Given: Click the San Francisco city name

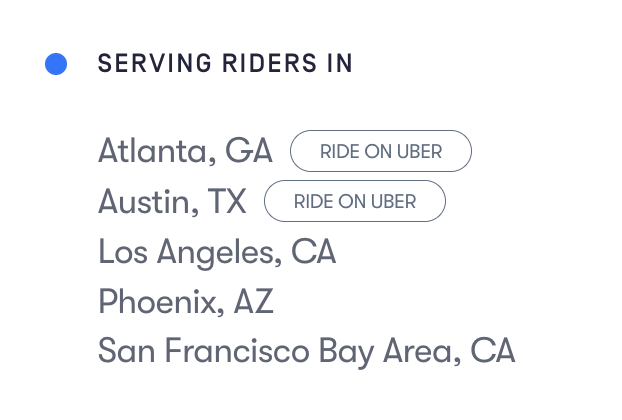Looking at the screenshot, I should pos(204,352).
